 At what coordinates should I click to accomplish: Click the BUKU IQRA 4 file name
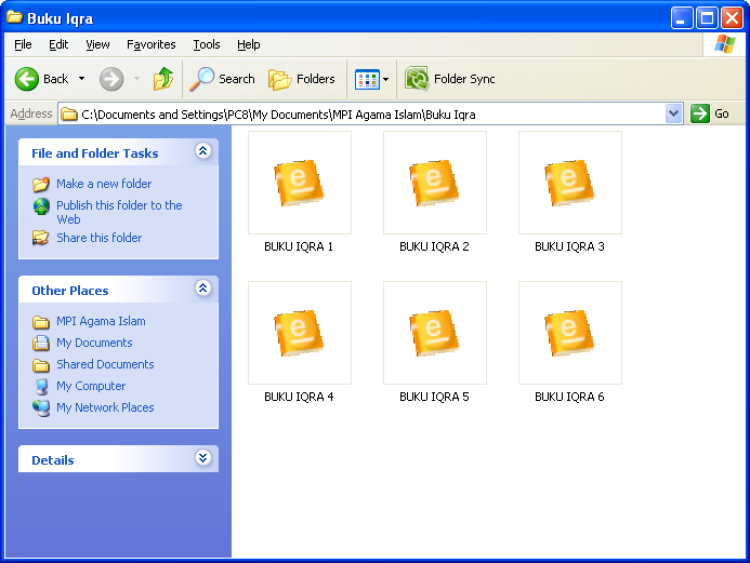pos(299,397)
